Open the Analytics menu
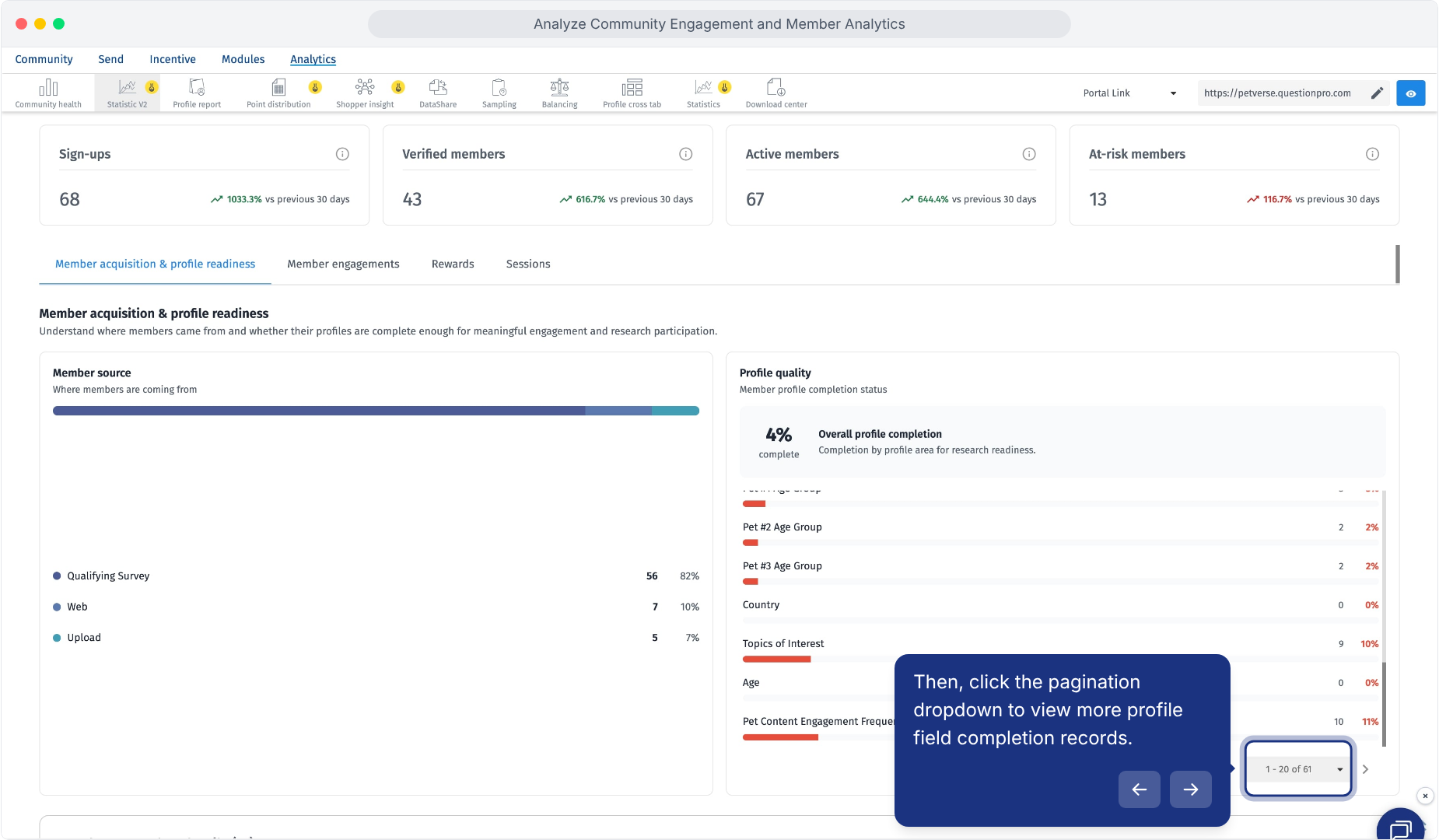The image size is (1439, 840). [313, 59]
